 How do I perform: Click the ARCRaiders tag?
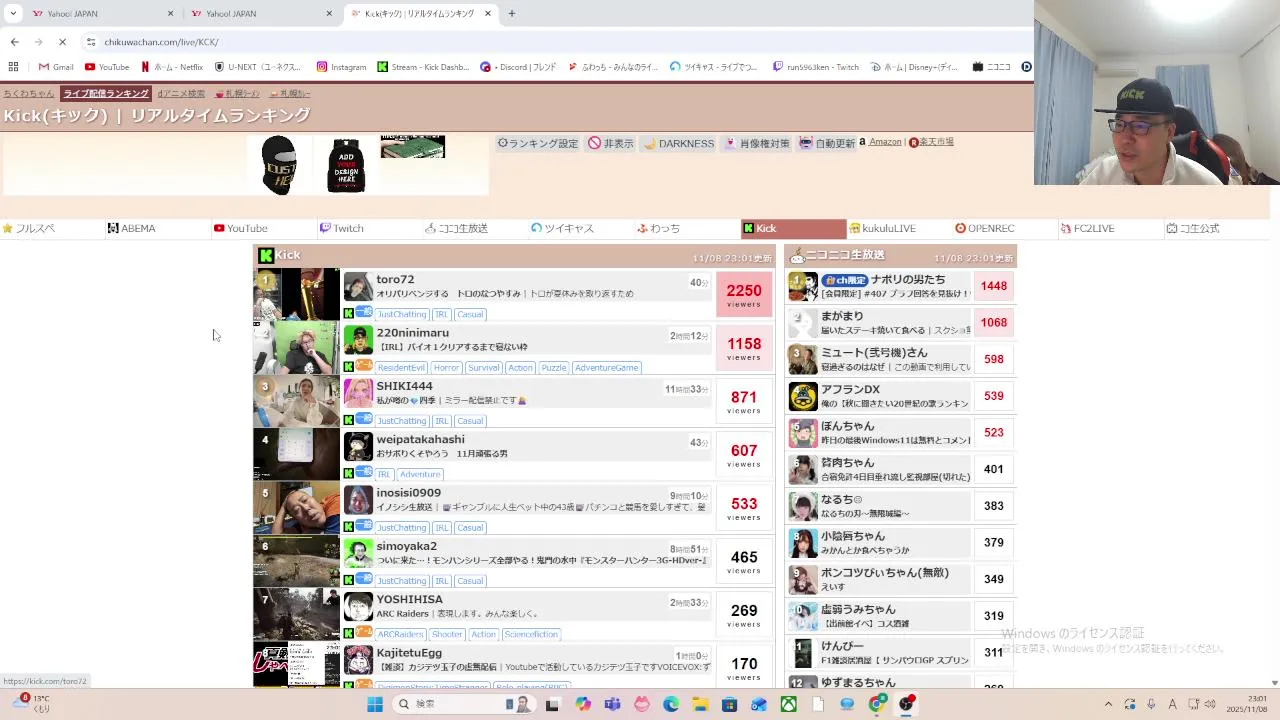[x=400, y=634]
